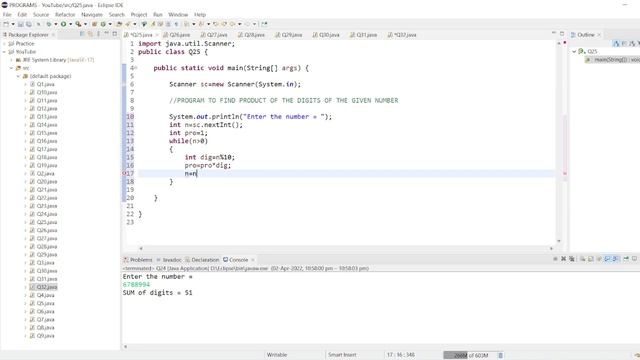
Task: Click Clear Console icon
Action: (582, 259)
